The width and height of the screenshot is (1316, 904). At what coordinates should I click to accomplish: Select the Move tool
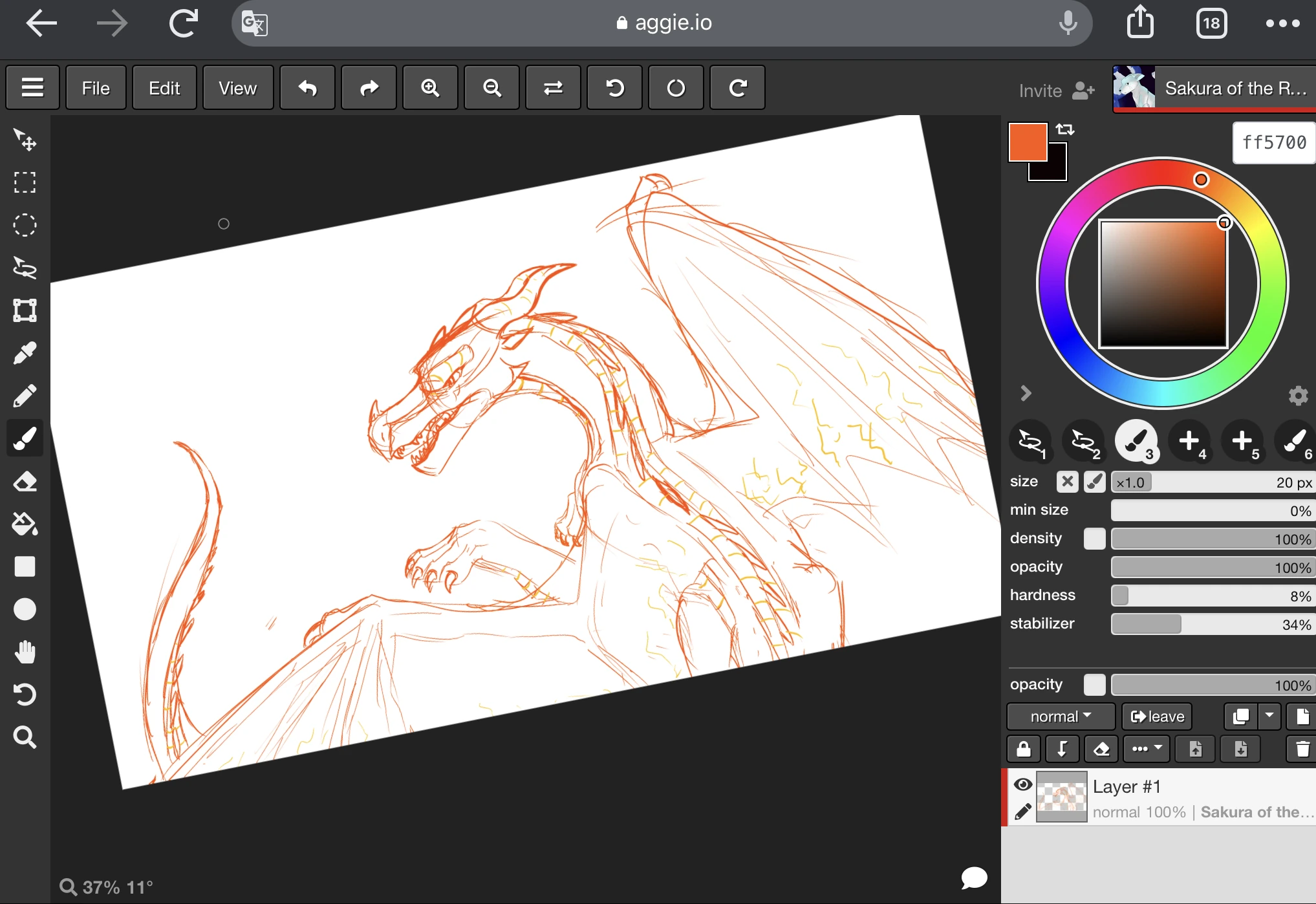25,140
